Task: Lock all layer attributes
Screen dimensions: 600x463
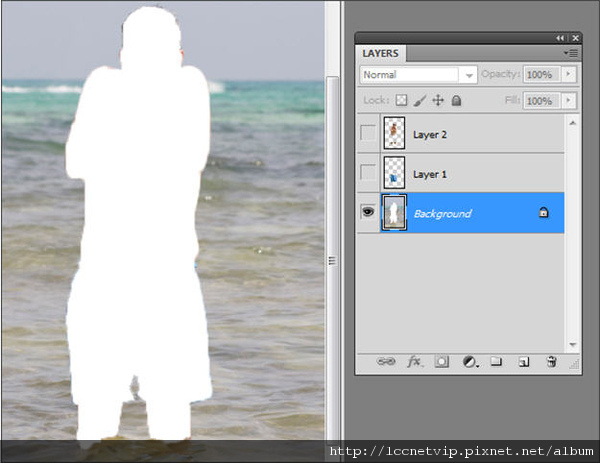Action: click(456, 100)
